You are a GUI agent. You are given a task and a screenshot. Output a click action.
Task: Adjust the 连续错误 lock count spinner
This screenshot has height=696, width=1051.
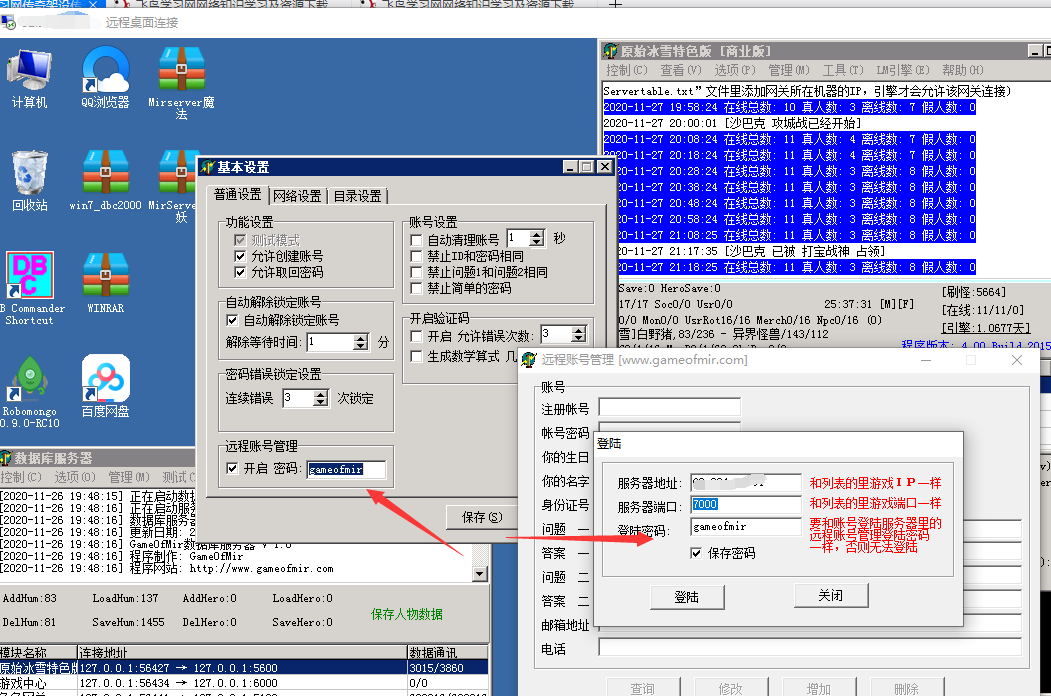tap(320, 398)
